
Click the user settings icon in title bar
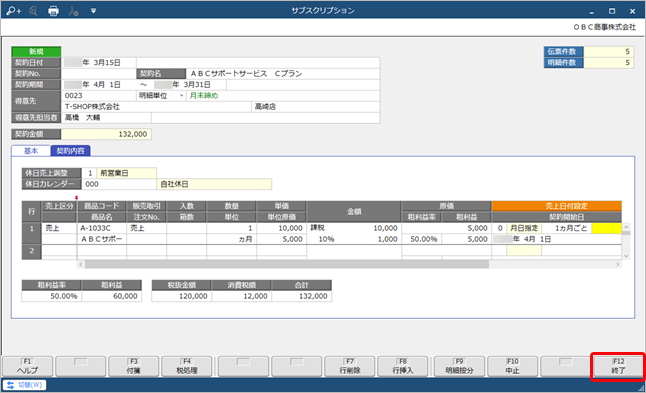[73, 11]
